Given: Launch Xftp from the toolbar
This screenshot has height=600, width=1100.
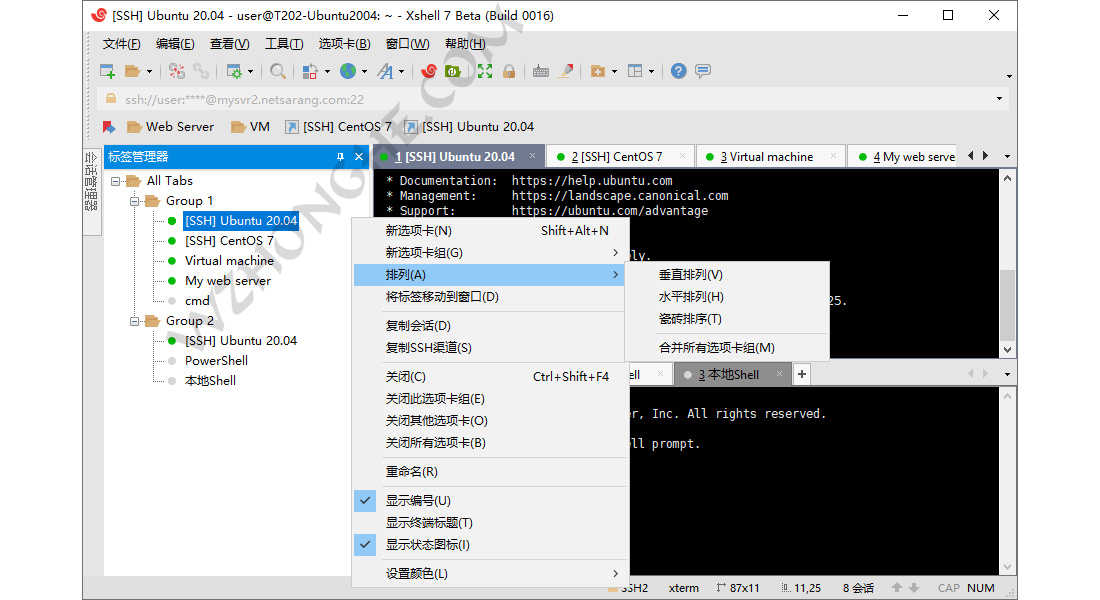Looking at the screenshot, I should click(x=452, y=71).
